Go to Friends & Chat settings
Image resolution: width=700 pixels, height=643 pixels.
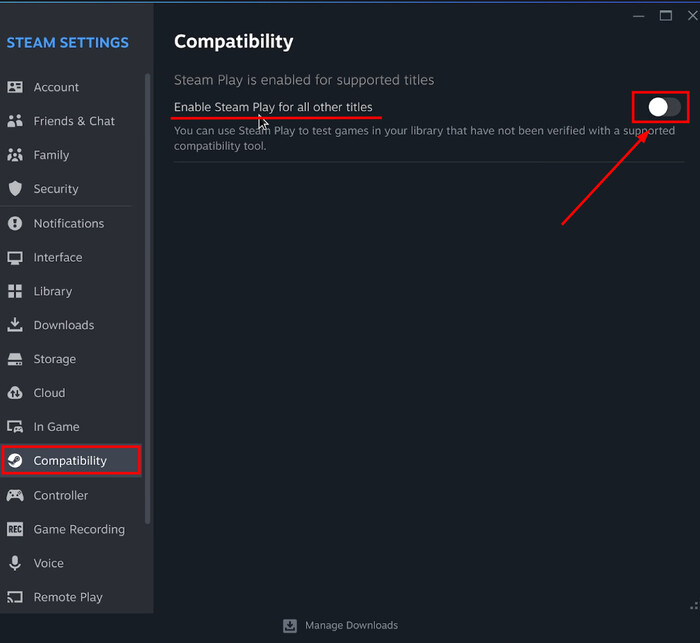point(71,121)
